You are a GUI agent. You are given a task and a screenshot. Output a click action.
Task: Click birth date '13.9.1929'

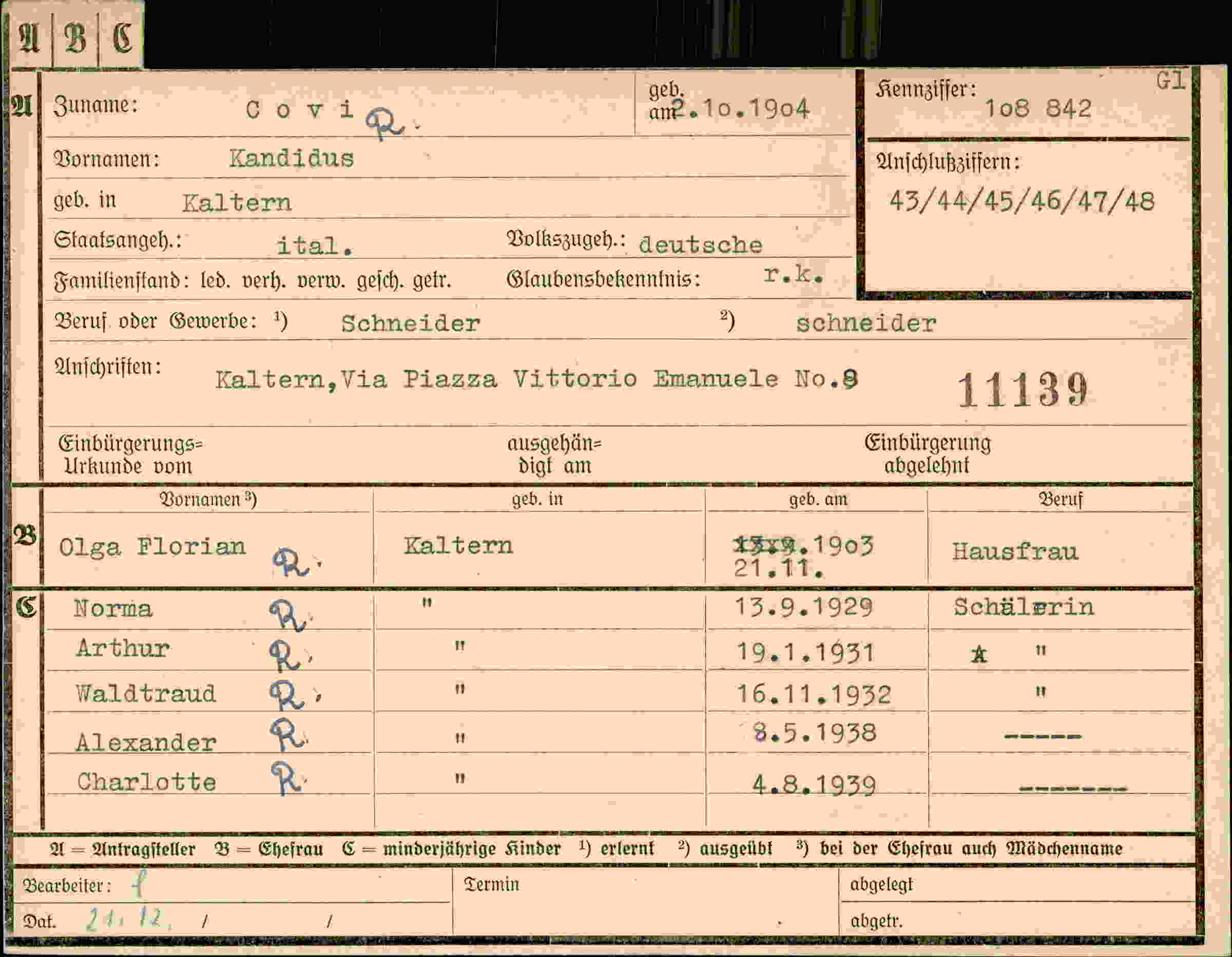tap(804, 607)
